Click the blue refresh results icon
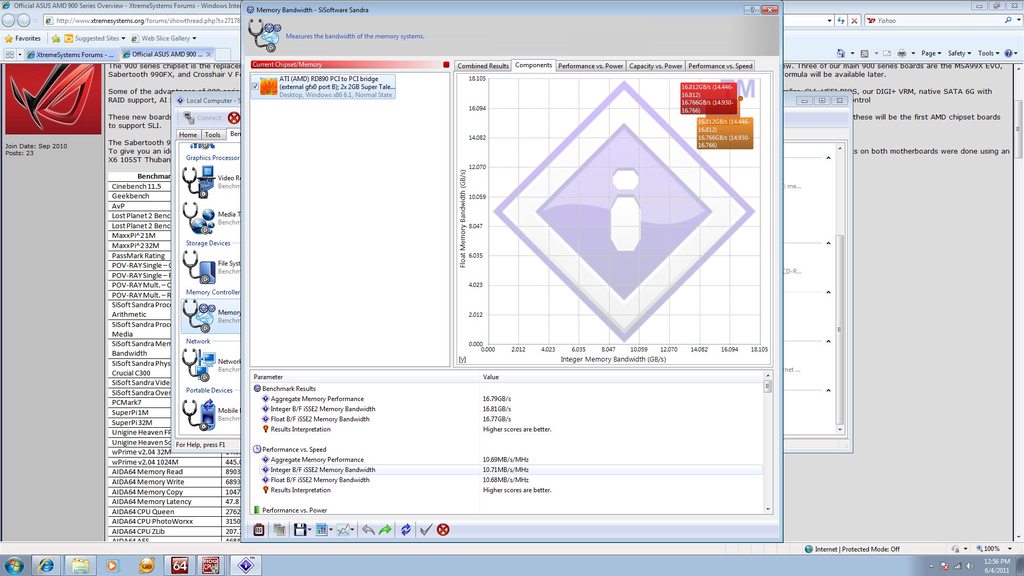Viewport: 1024px width, 576px height. [x=406, y=530]
